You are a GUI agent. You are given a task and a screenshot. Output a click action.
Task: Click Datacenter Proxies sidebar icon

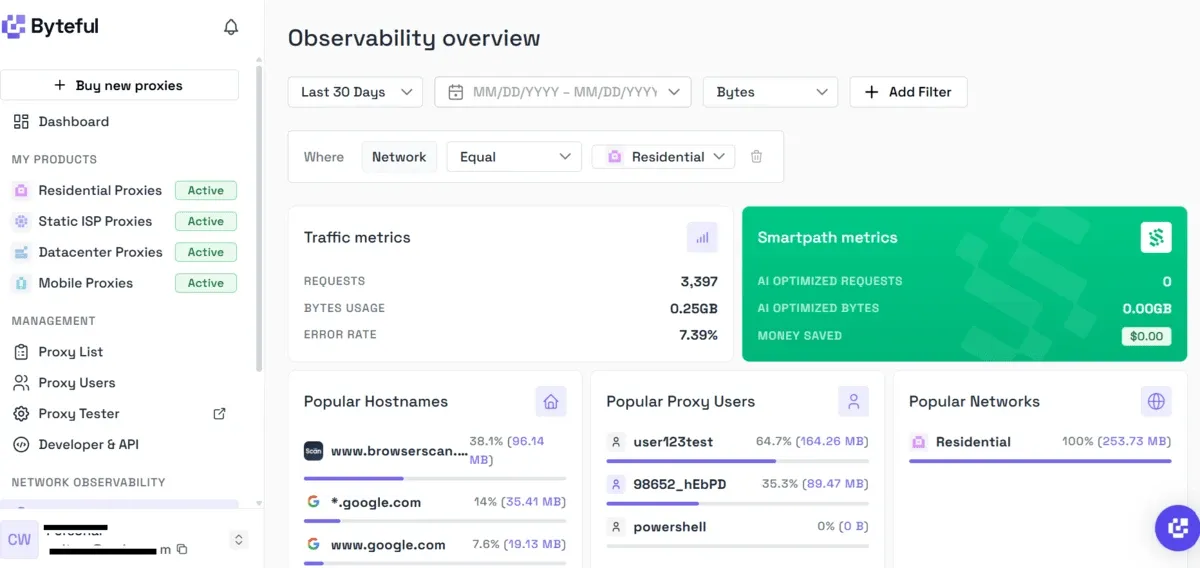(21, 252)
